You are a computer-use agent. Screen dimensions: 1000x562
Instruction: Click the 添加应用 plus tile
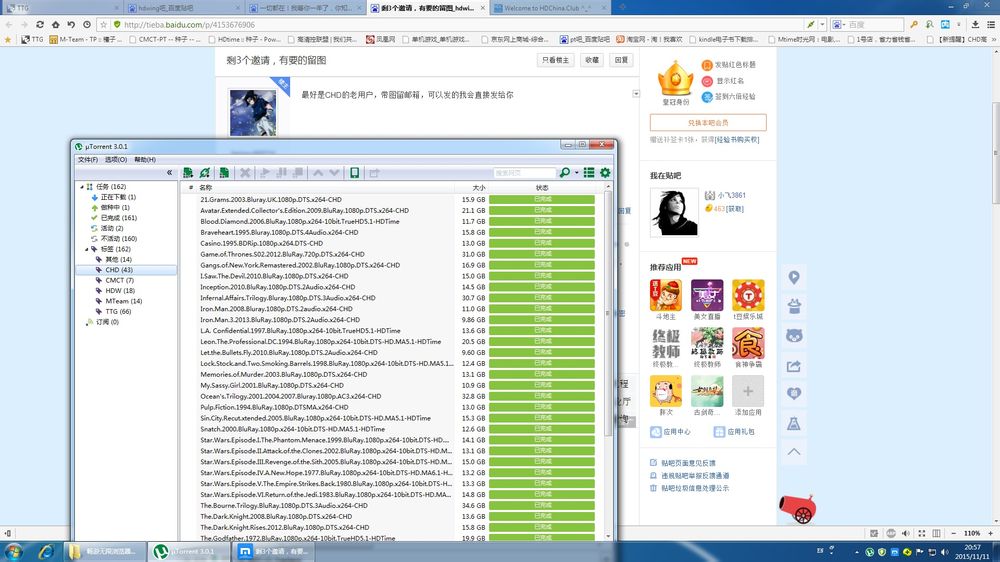point(747,391)
